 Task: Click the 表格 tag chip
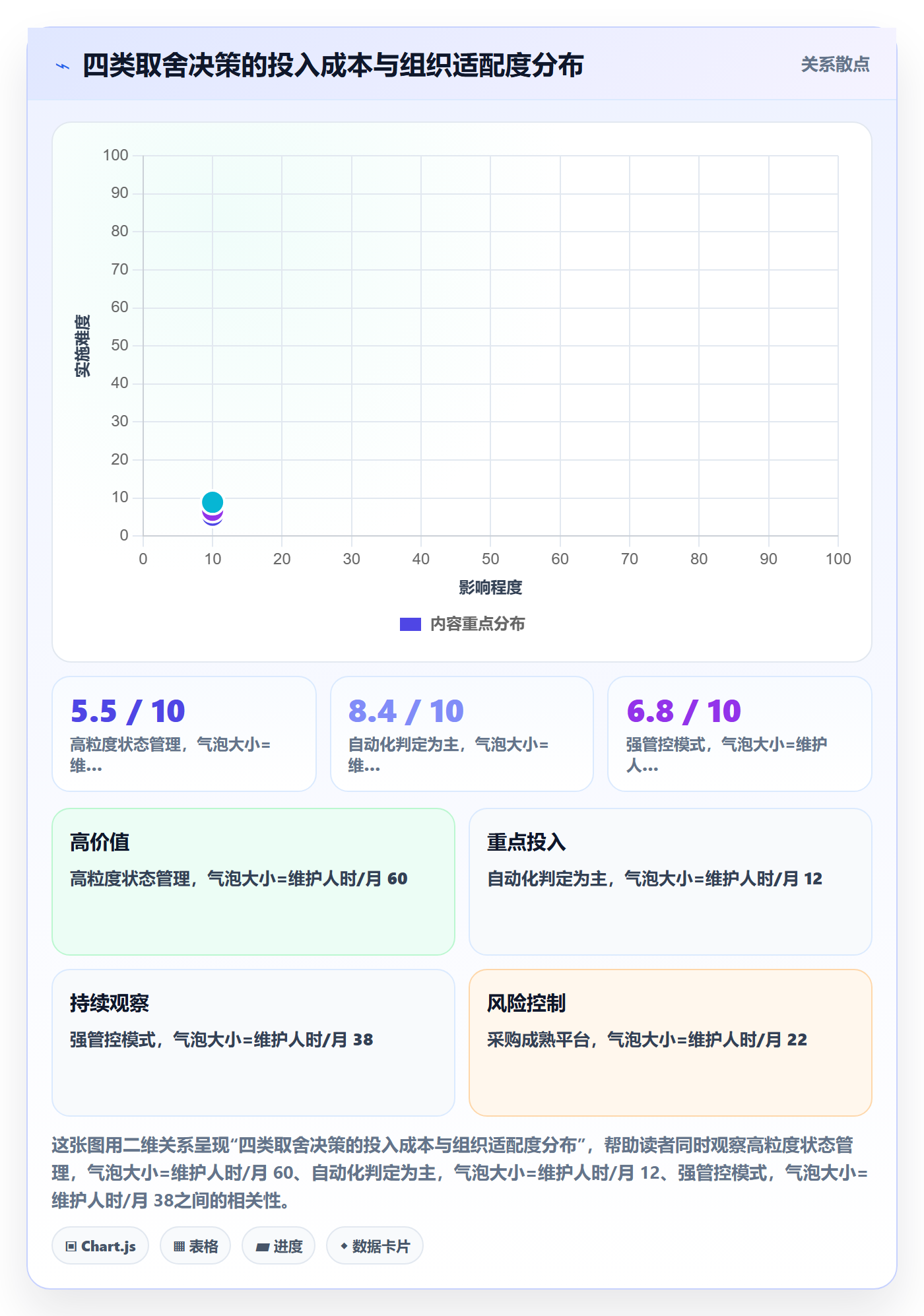pyautogui.click(x=195, y=1246)
